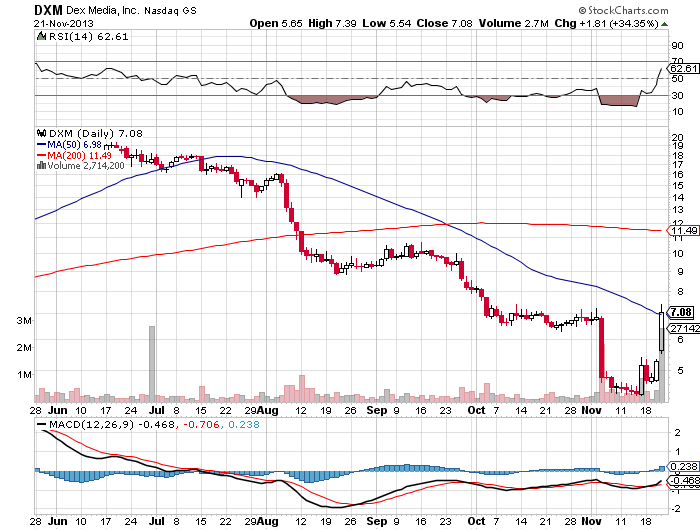Click the 29Aug label below the volume bars
Screen dimensions: 700x530
[x=261, y=410]
